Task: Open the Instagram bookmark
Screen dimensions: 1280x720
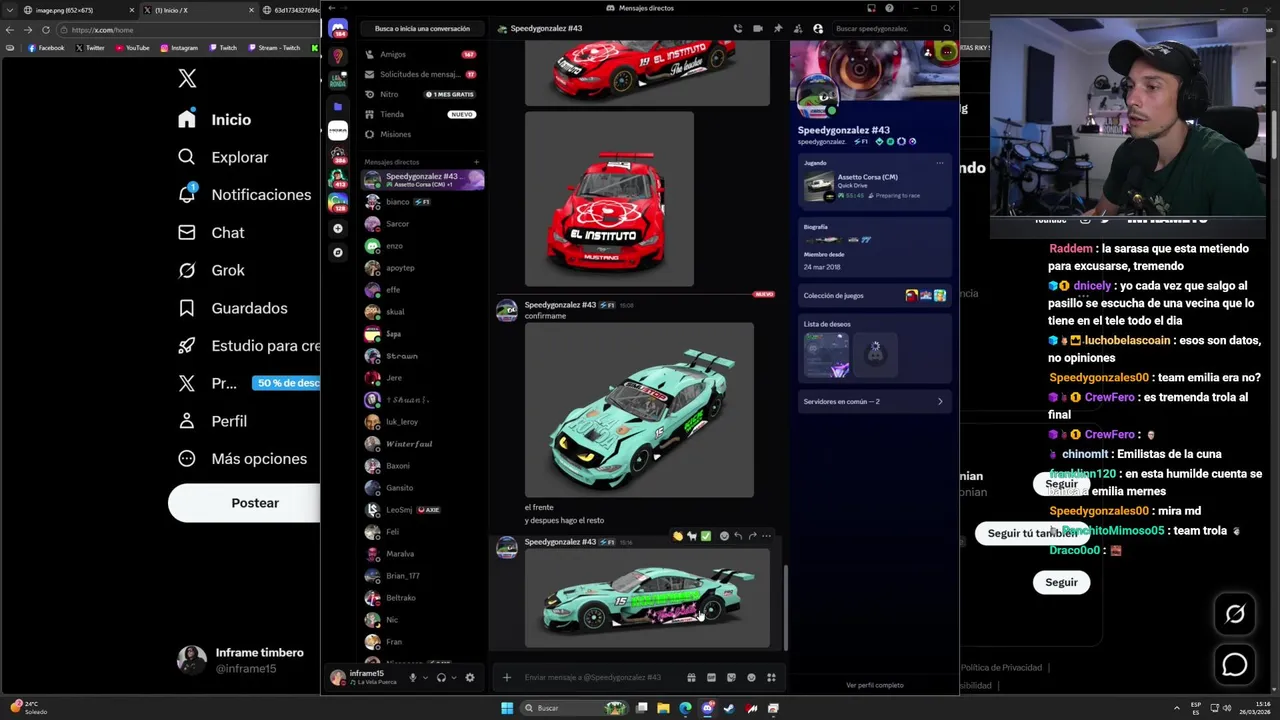Action: [179, 48]
